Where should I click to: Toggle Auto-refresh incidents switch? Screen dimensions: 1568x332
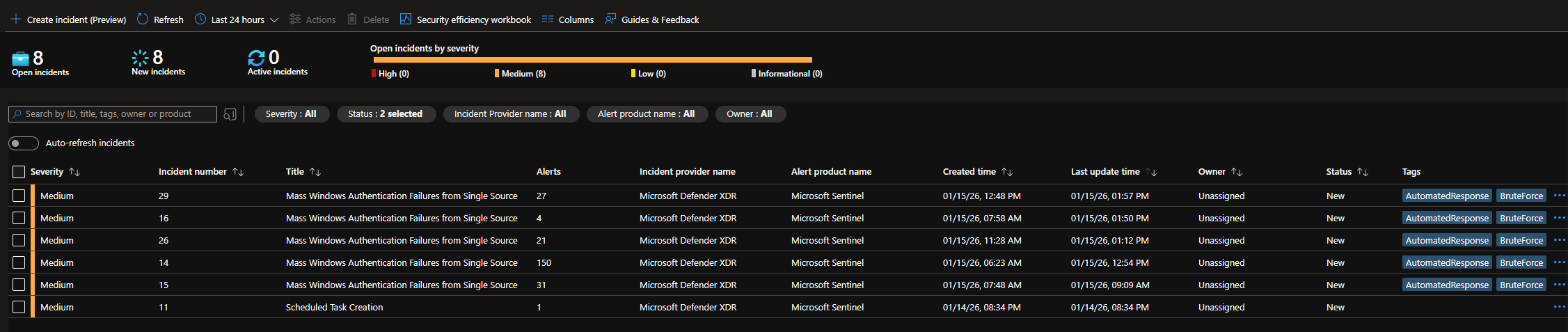coord(24,143)
